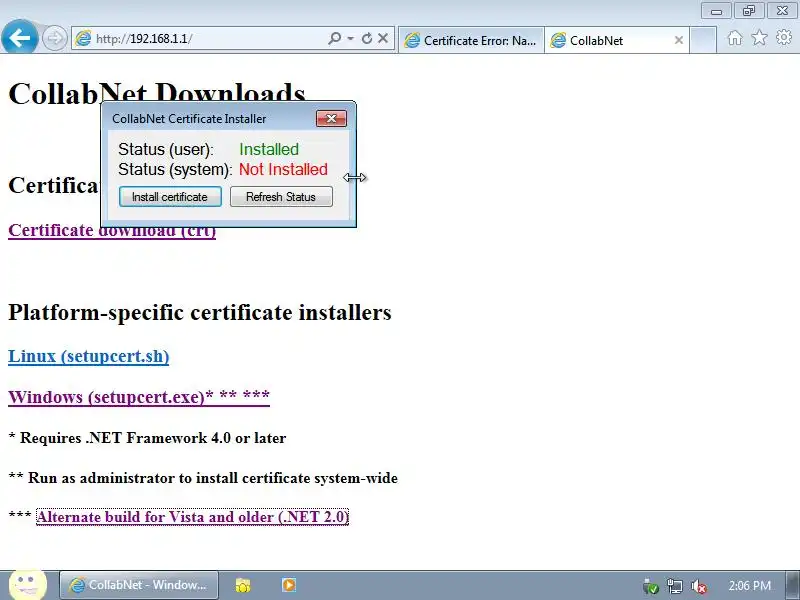This screenshot has height=600, width=800.
Task: Open the Windows (setupcert.exe) link
Action: 139,396
